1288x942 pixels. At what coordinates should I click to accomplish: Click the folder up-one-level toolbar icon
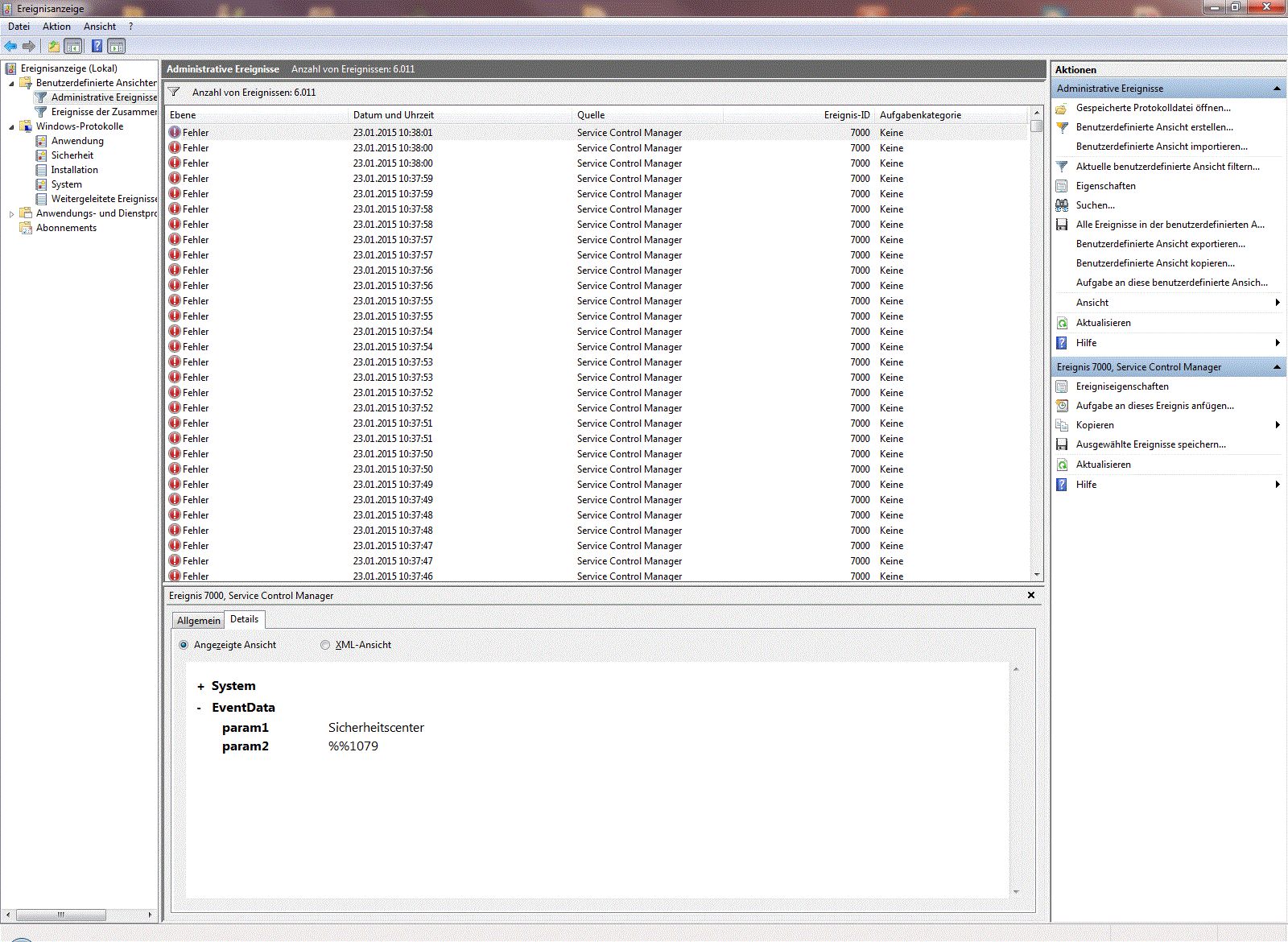pyautogui.click(x=53, y=46)
